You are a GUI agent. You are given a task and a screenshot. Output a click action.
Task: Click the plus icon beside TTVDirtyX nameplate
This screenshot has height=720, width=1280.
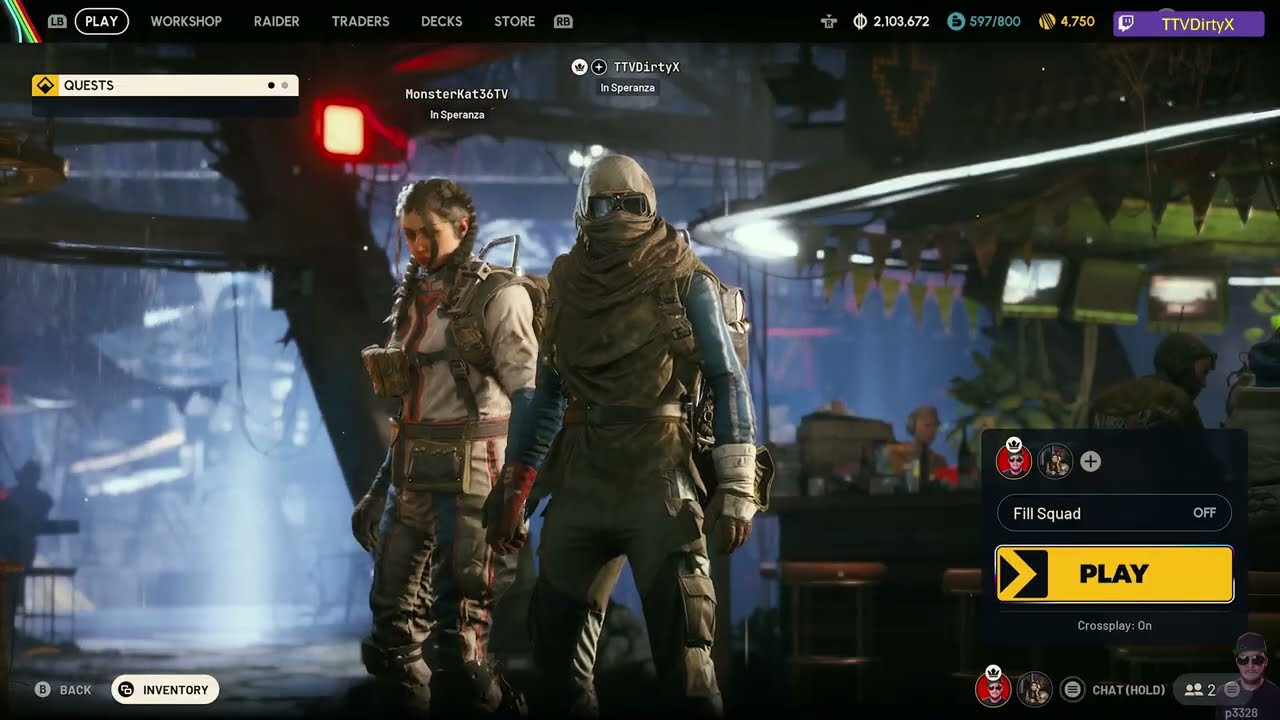(599, 67)
